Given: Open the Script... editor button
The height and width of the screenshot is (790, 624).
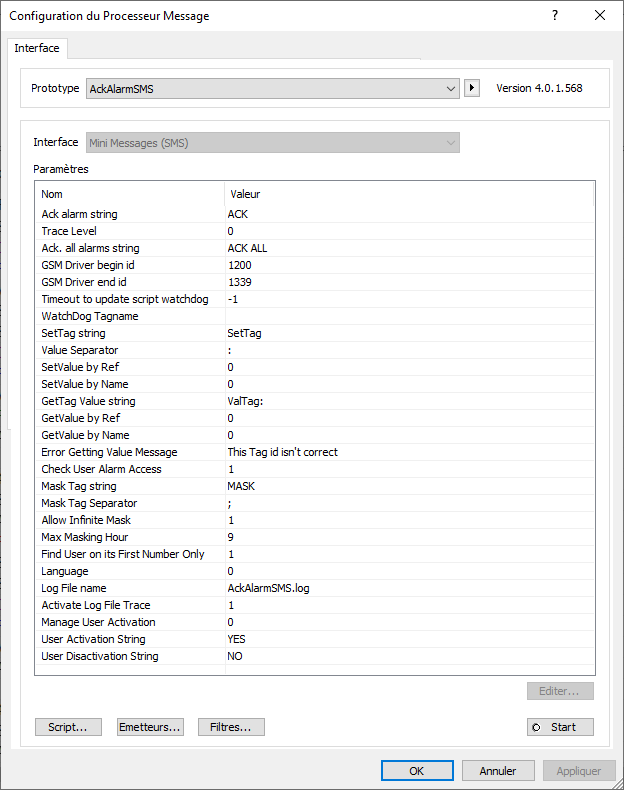Looking at the screenshot, I should tap(68, 727).
